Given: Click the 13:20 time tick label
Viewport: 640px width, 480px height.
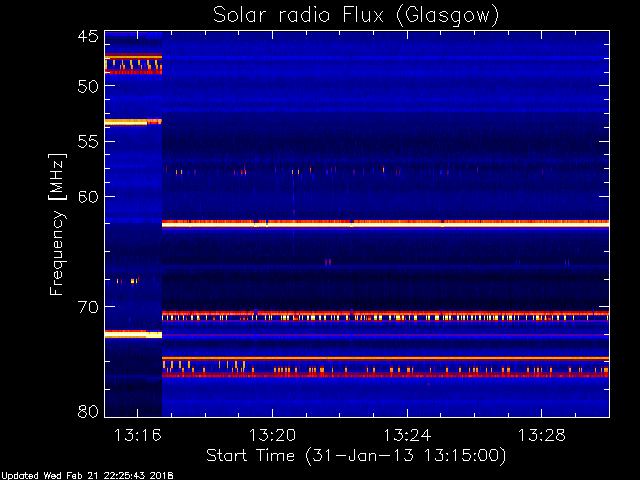Looking at the screenshot, I should pyautogui.click(x=272, y=436).
